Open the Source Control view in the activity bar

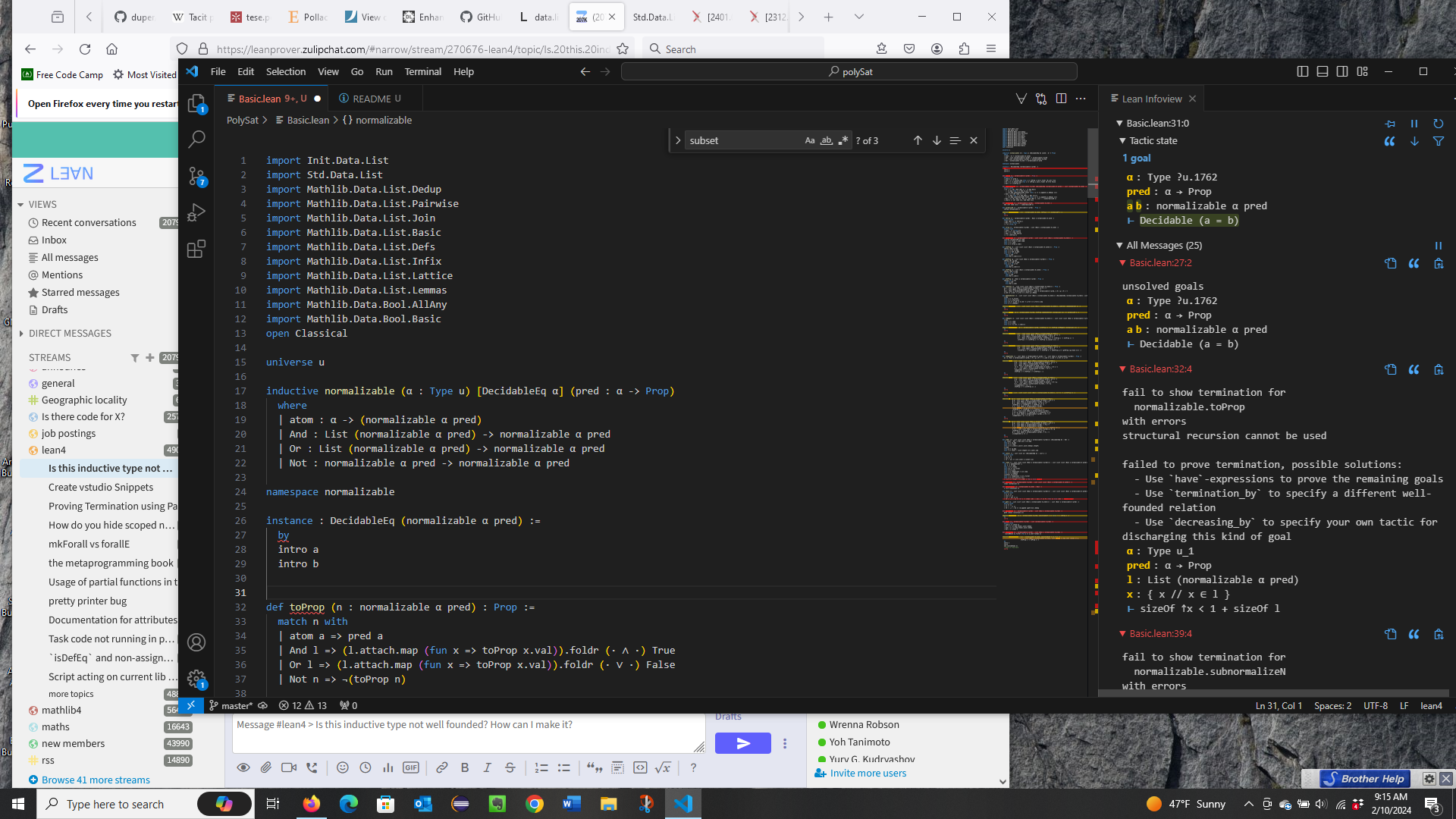tap(196, 176)
